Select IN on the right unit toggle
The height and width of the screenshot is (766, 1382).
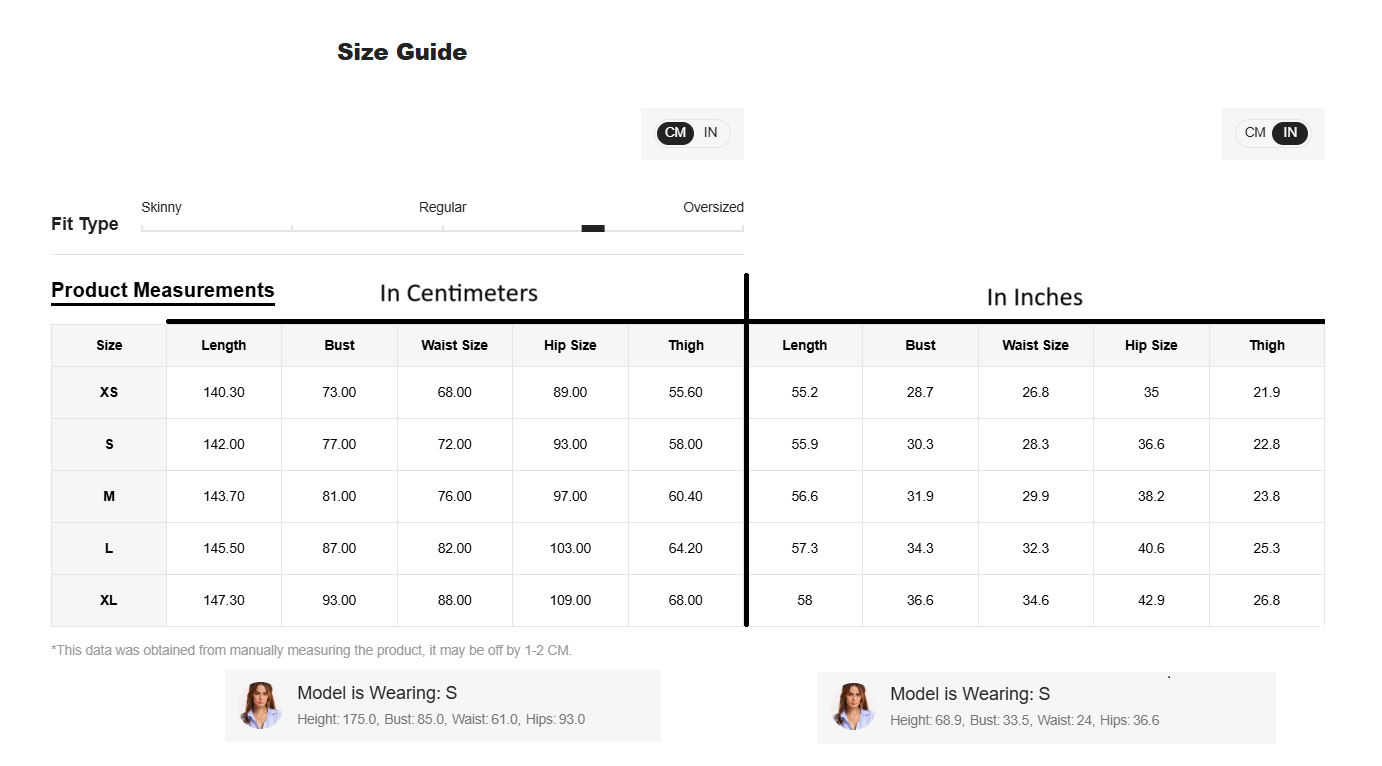[x=1290, y=133]
